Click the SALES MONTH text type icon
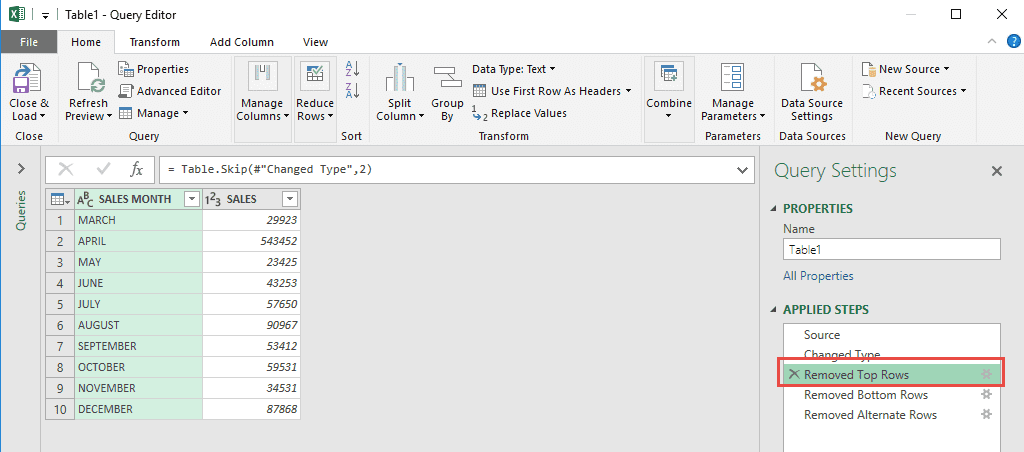 (86, 199)
